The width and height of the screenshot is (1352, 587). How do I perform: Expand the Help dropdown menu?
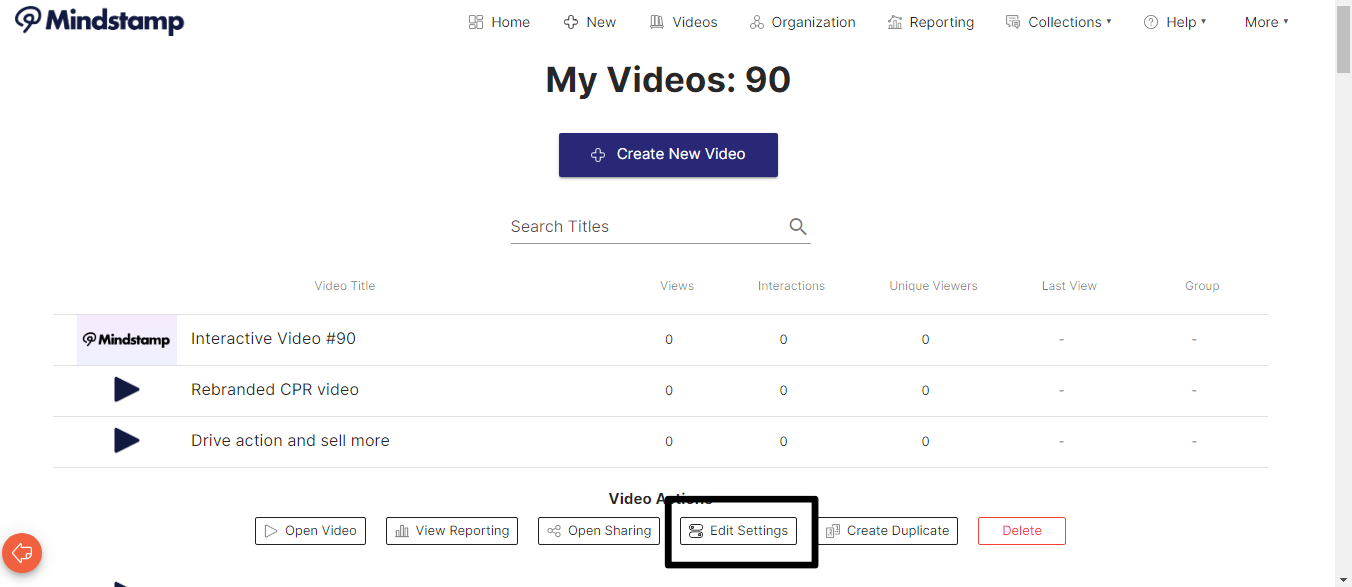[1175, 22]
